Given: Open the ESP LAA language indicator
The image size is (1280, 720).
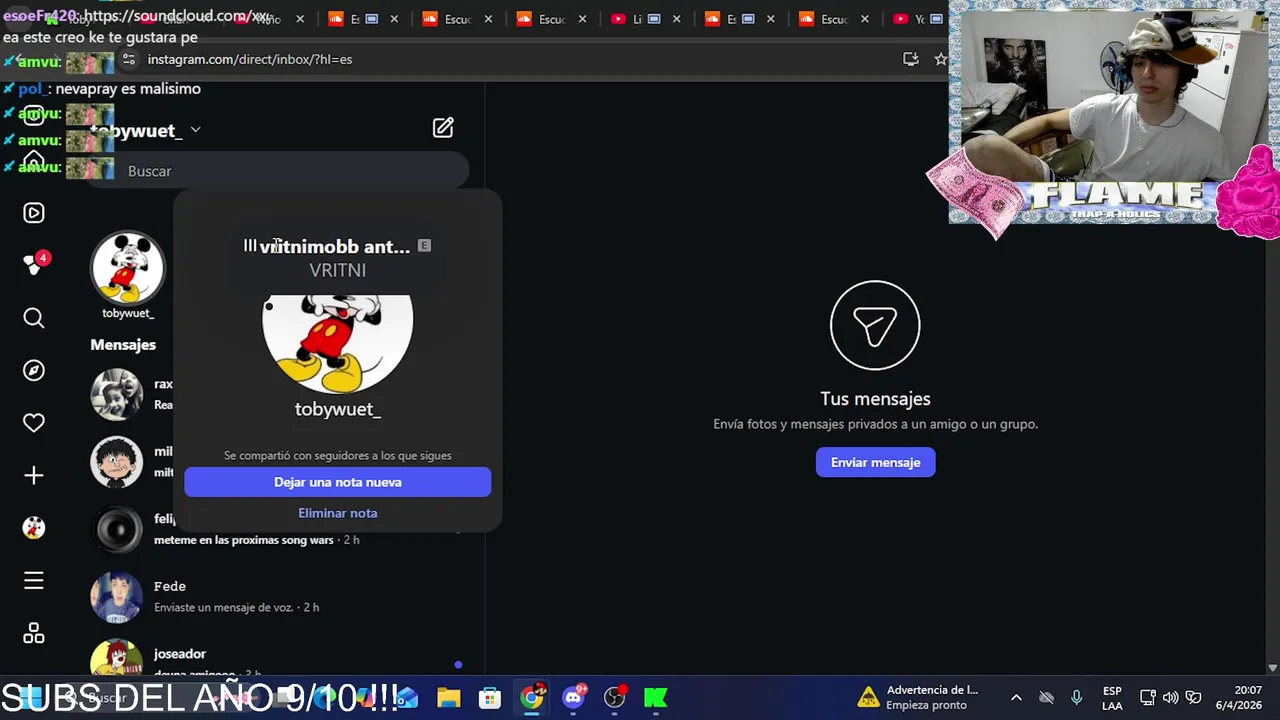Looking at the screenshot, I should tap(1112, 697).
